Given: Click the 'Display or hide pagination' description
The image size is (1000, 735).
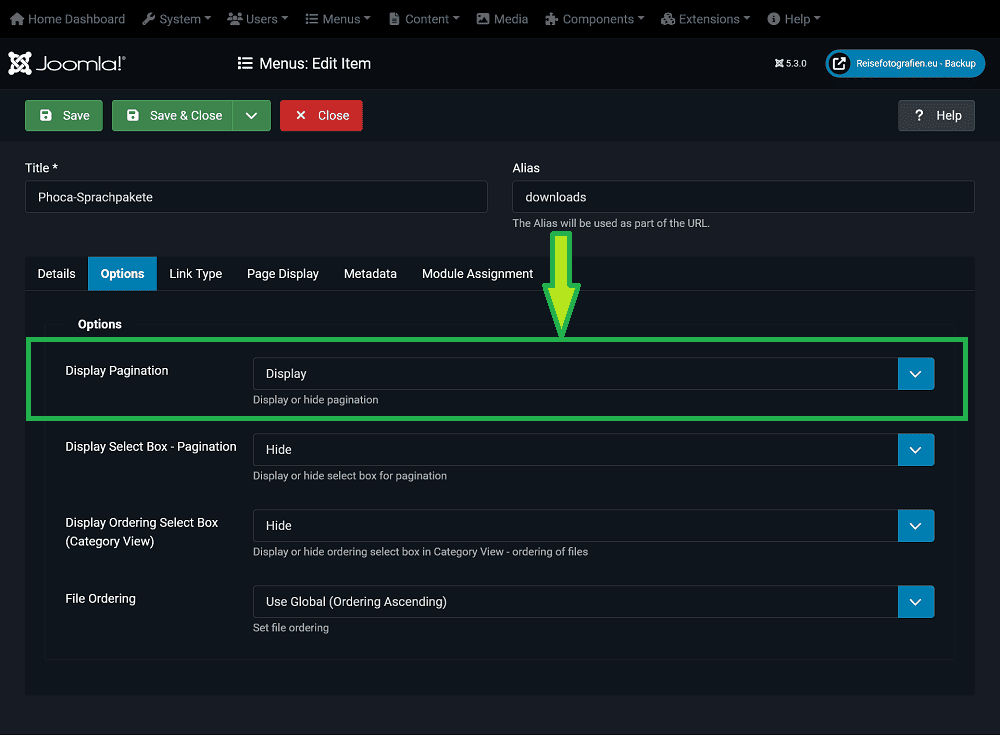Looking at the screenshot, I should coord(316,400).
